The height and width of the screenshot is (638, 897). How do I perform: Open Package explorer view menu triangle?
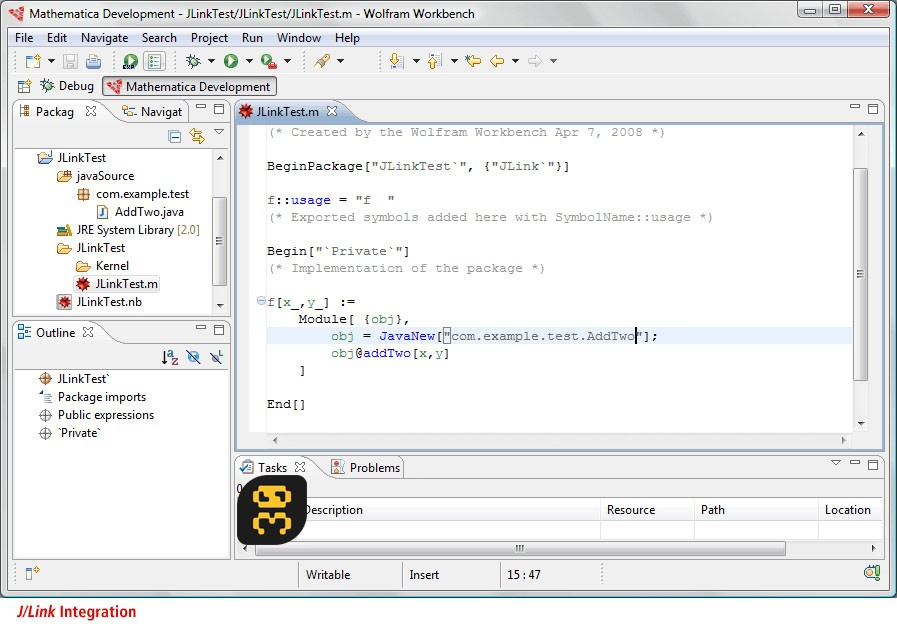coord(219,132)
